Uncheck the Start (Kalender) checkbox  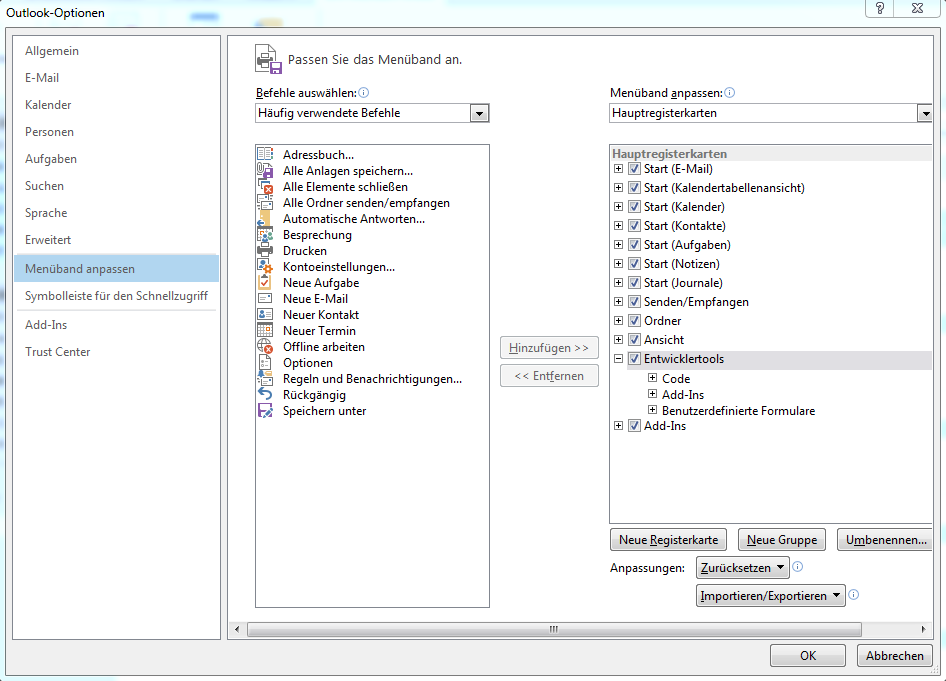tap(634, 207)
